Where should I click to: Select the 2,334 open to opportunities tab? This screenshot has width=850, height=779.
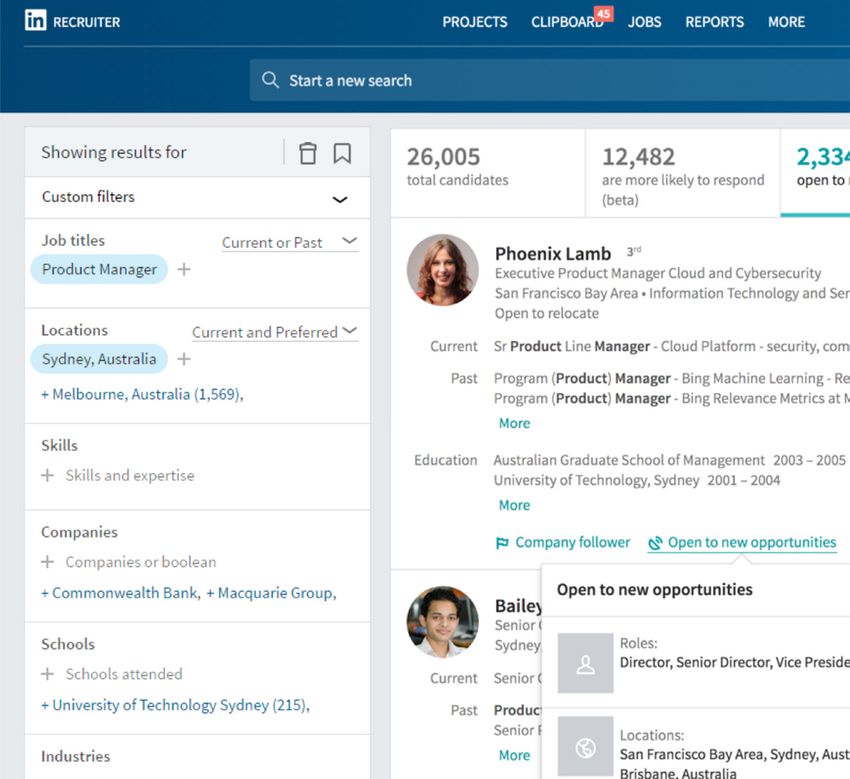pos(815,173)
